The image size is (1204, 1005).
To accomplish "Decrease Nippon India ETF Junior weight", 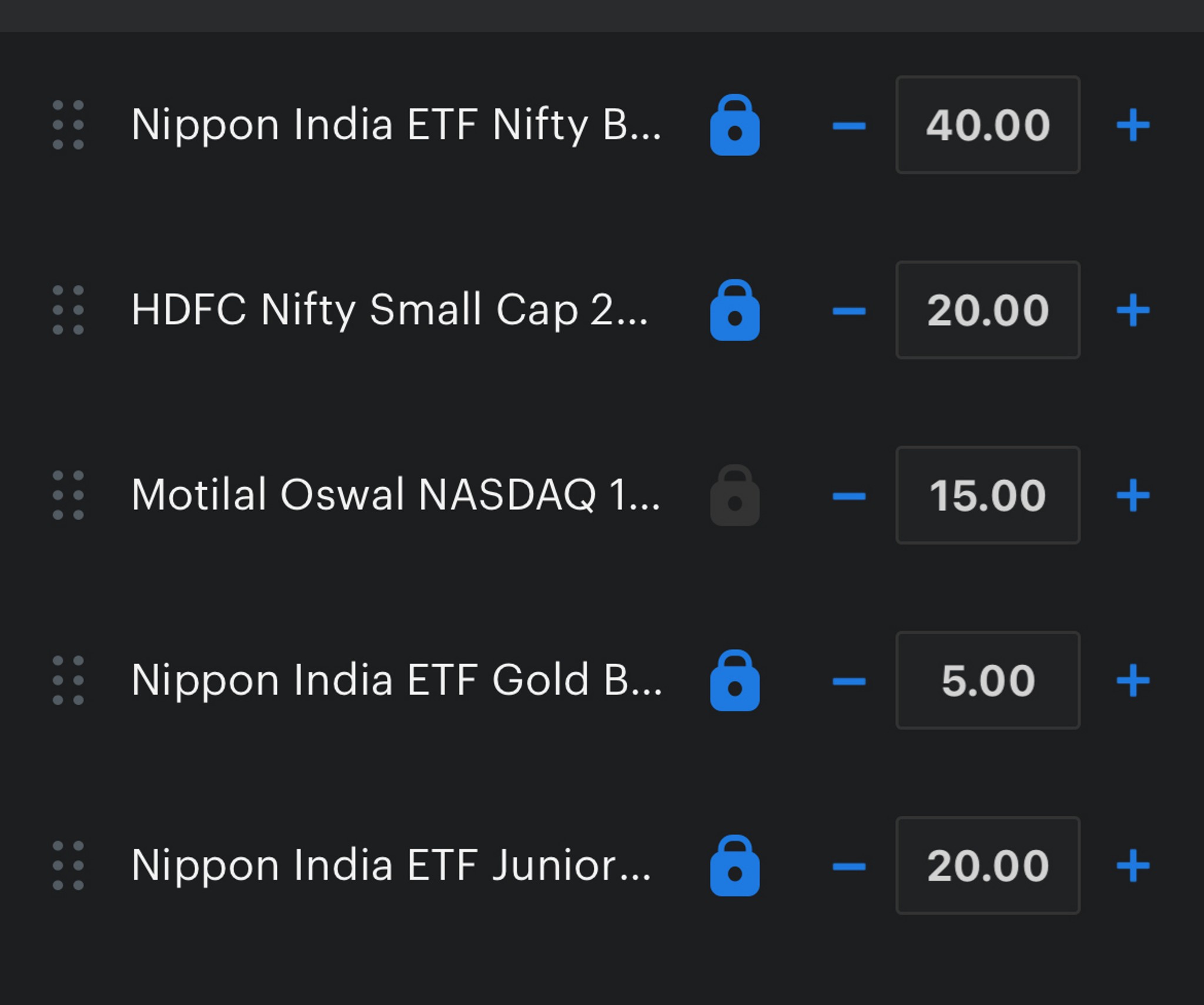I will 849,866.
